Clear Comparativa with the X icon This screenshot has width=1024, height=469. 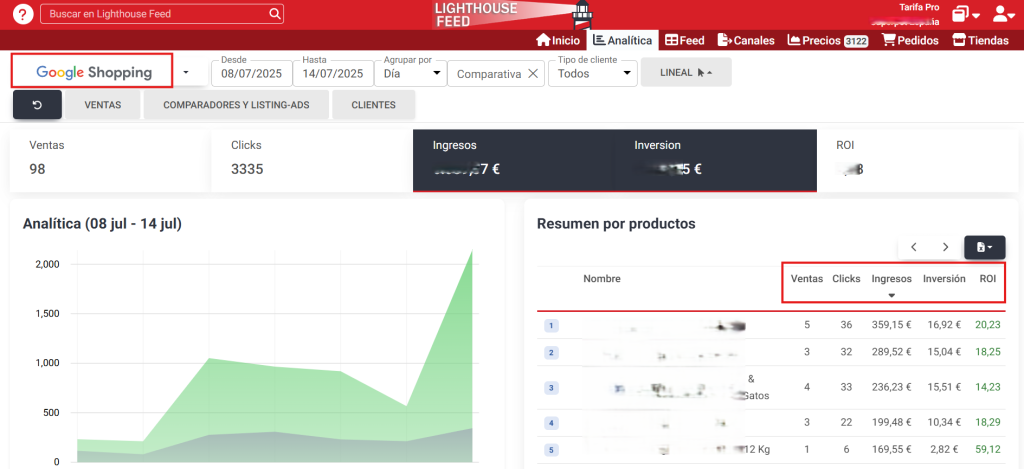533,74
